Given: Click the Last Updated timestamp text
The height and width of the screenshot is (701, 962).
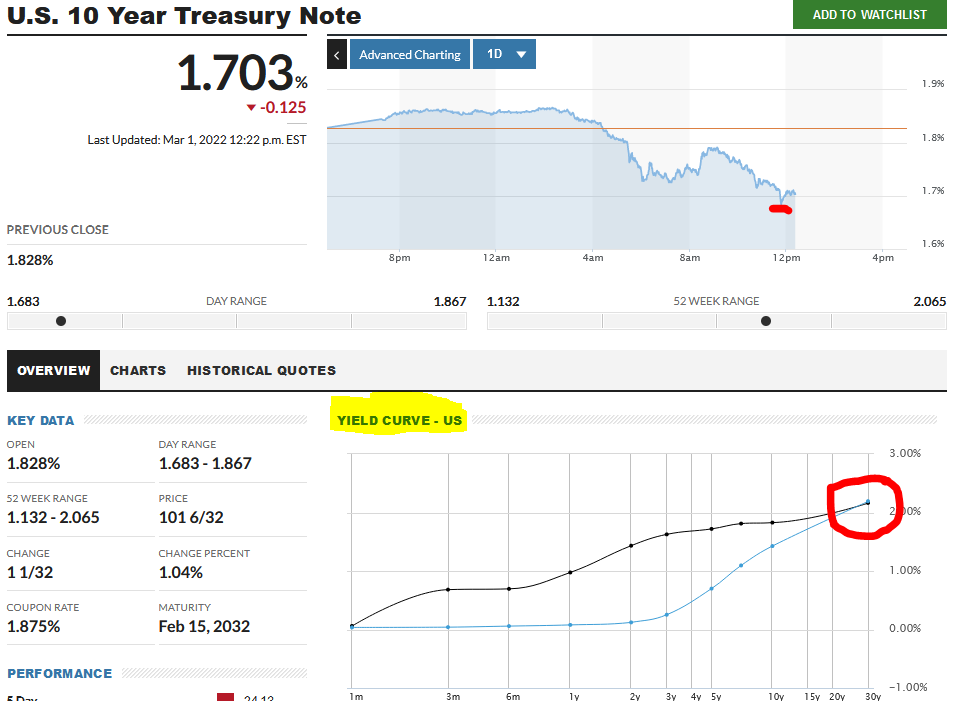Looking at the screenshot, I should 196,140.
